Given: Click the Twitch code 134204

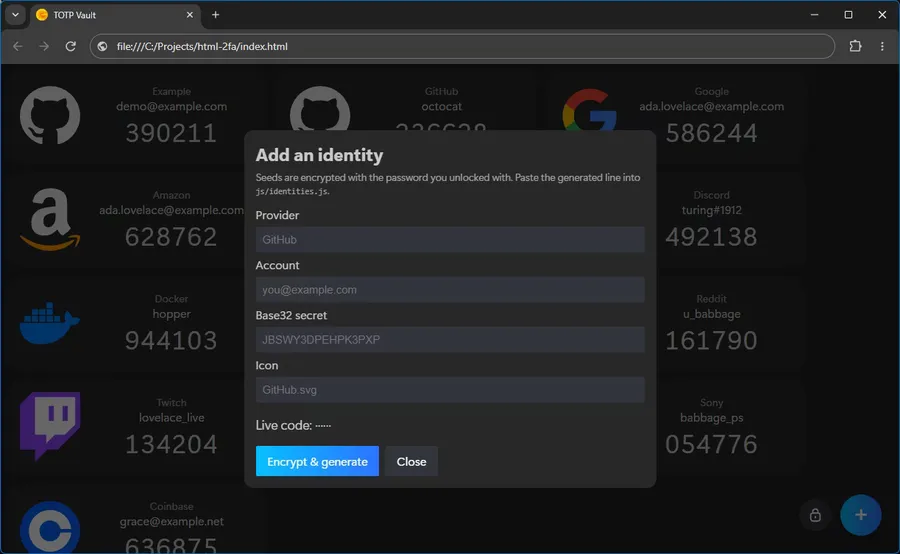Looking at the screenshot, I should [x=171, y=444].
